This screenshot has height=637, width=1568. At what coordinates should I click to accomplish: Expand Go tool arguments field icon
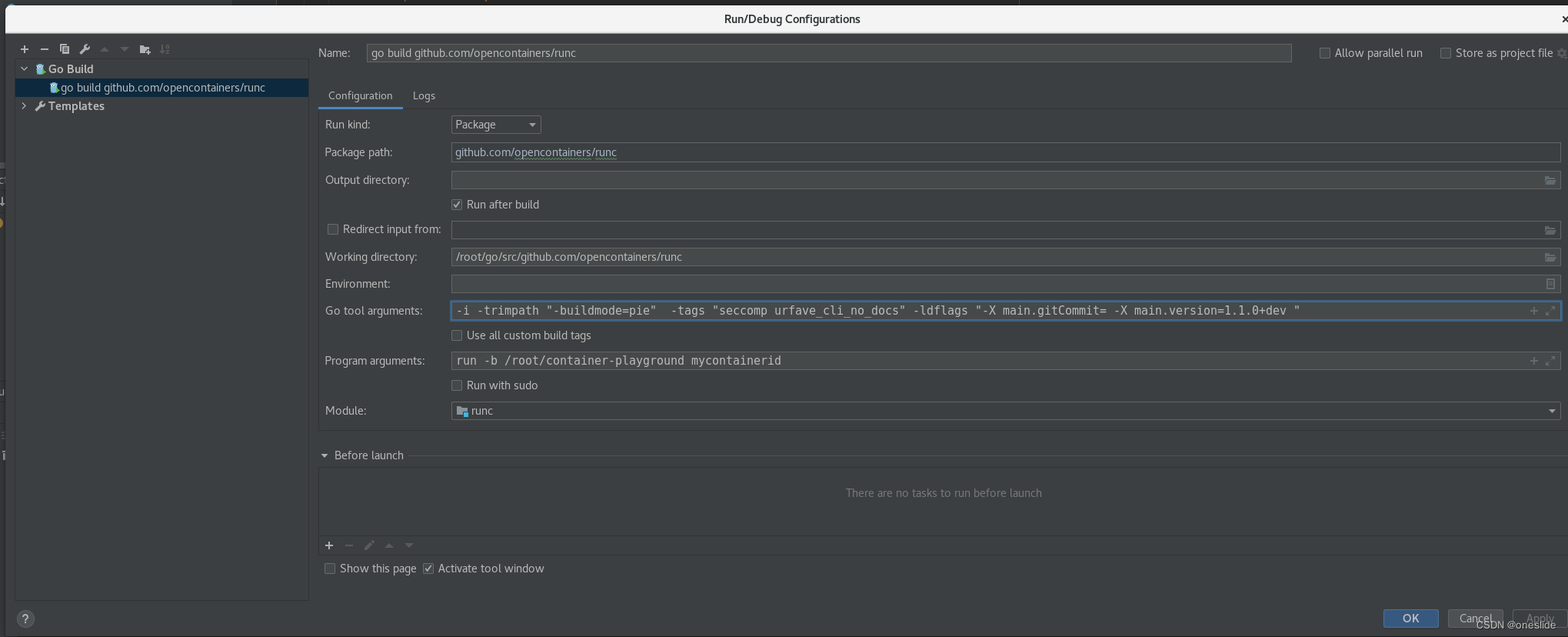[1550, 311]
